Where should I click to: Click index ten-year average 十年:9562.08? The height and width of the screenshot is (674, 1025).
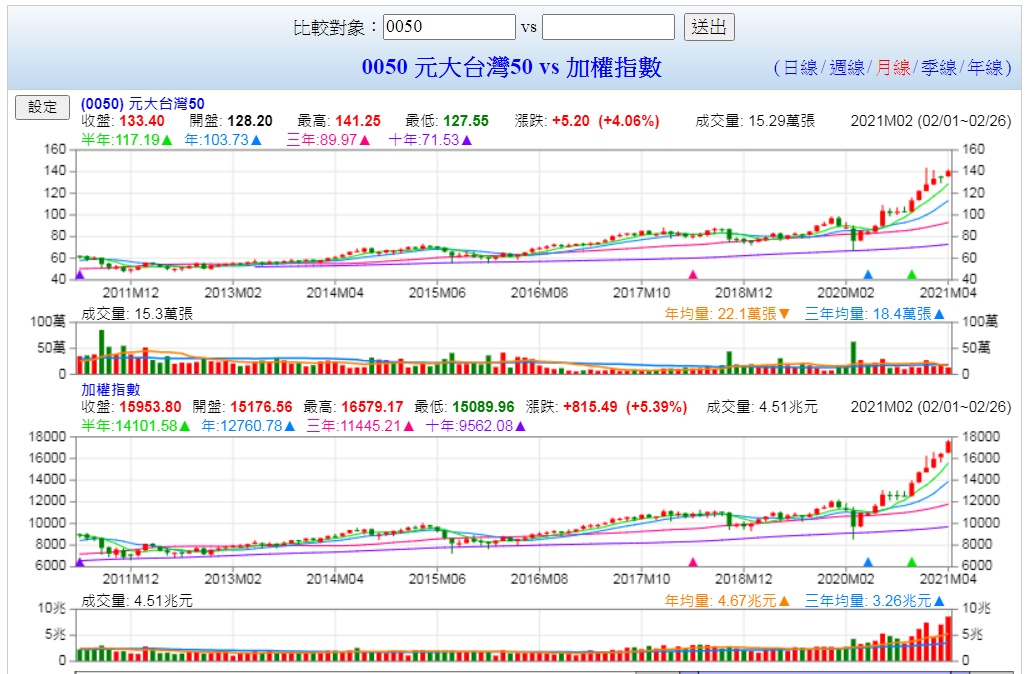click(x=476, y=426)
